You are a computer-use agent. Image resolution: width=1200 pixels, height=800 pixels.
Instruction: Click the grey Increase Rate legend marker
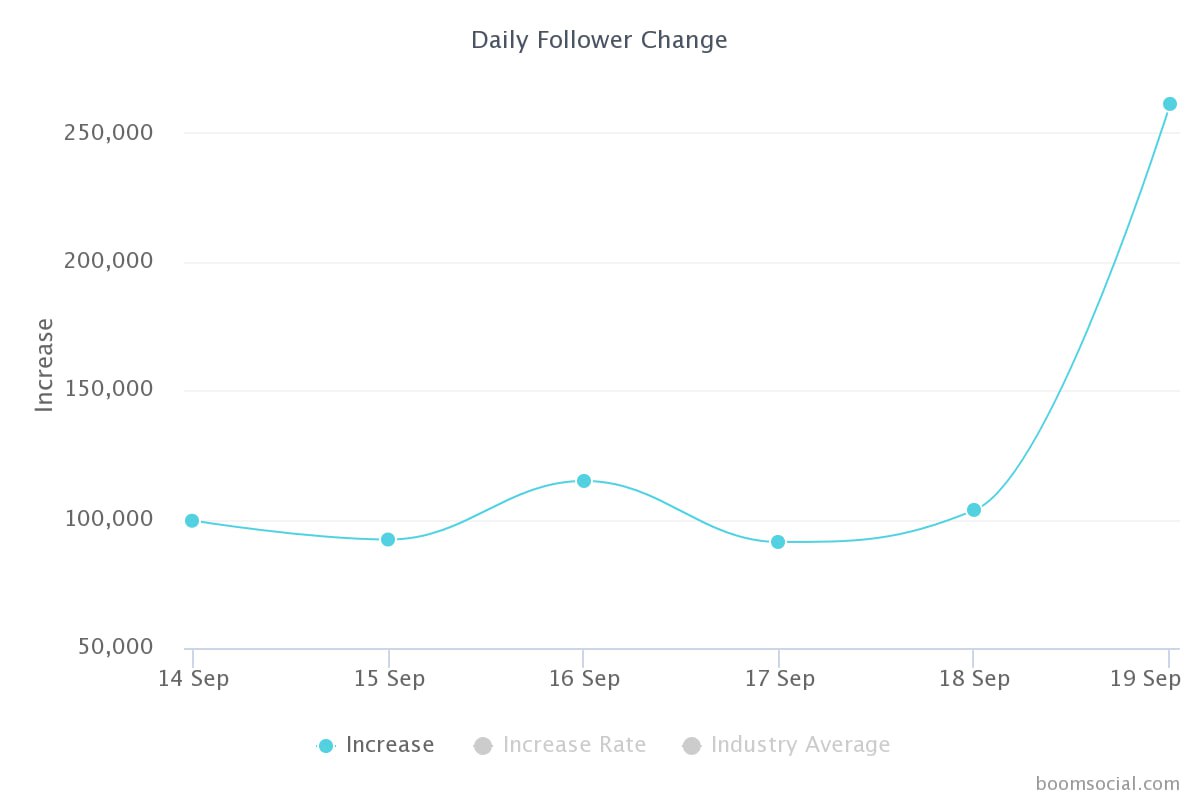483,745
